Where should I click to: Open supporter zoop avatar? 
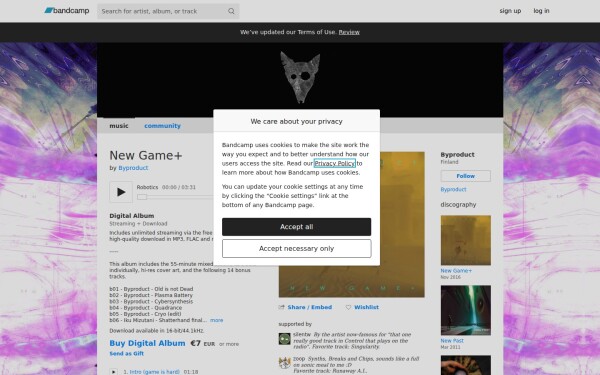coord(284,363)
